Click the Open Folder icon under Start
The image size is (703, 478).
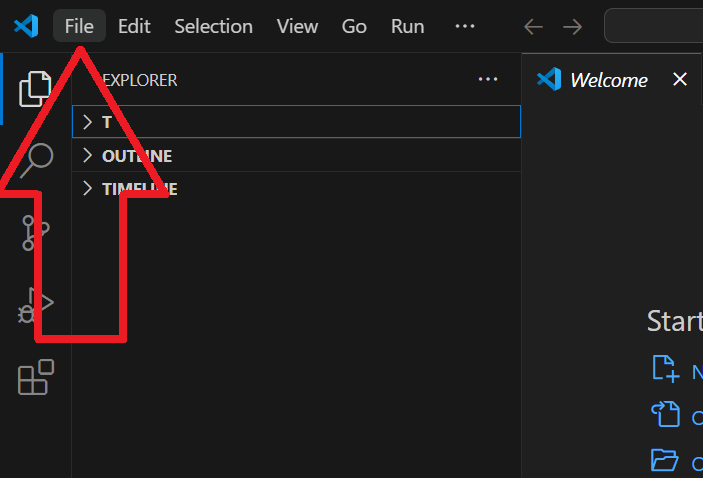point(664,460)
